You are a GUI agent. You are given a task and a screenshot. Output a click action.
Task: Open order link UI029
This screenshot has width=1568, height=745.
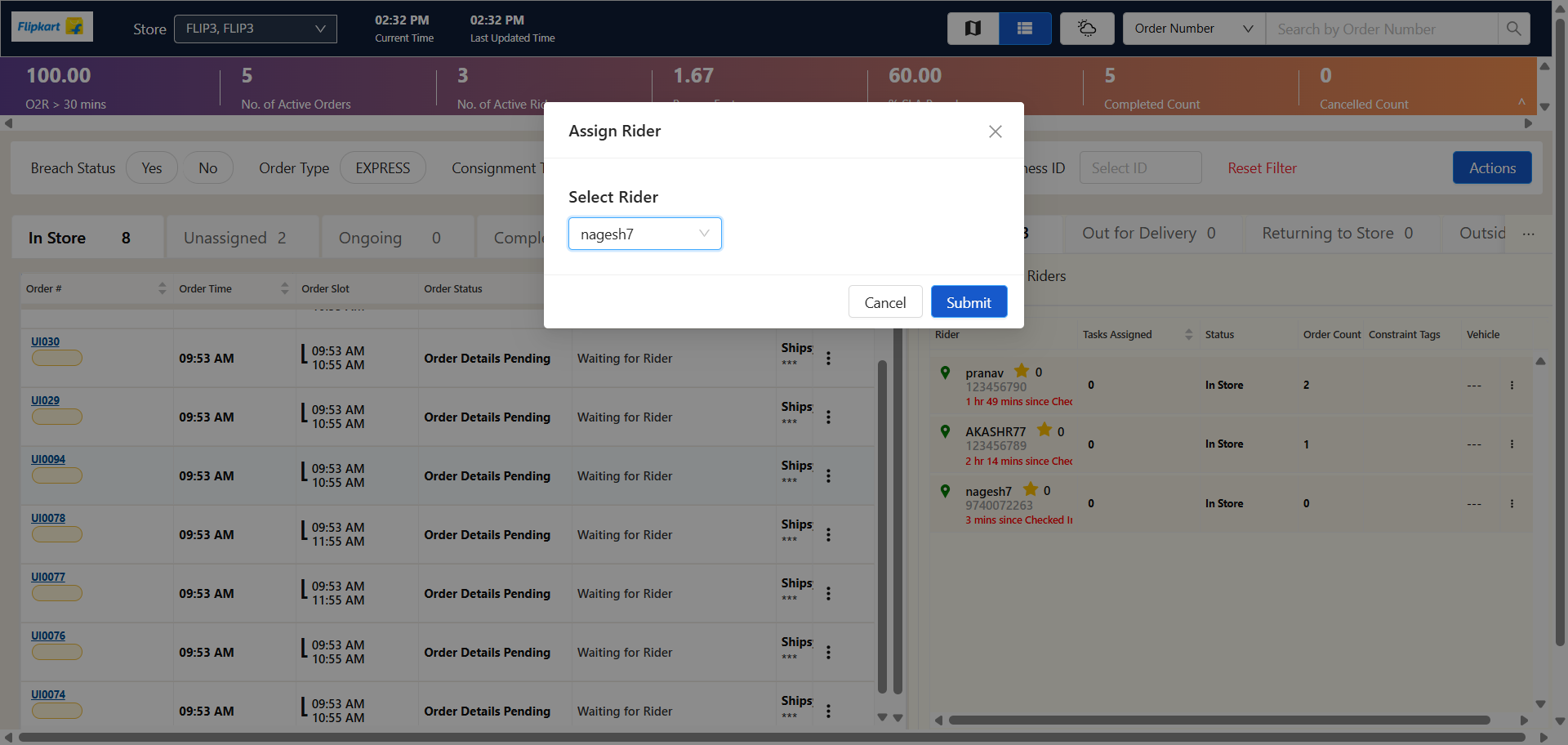[45, 400]
